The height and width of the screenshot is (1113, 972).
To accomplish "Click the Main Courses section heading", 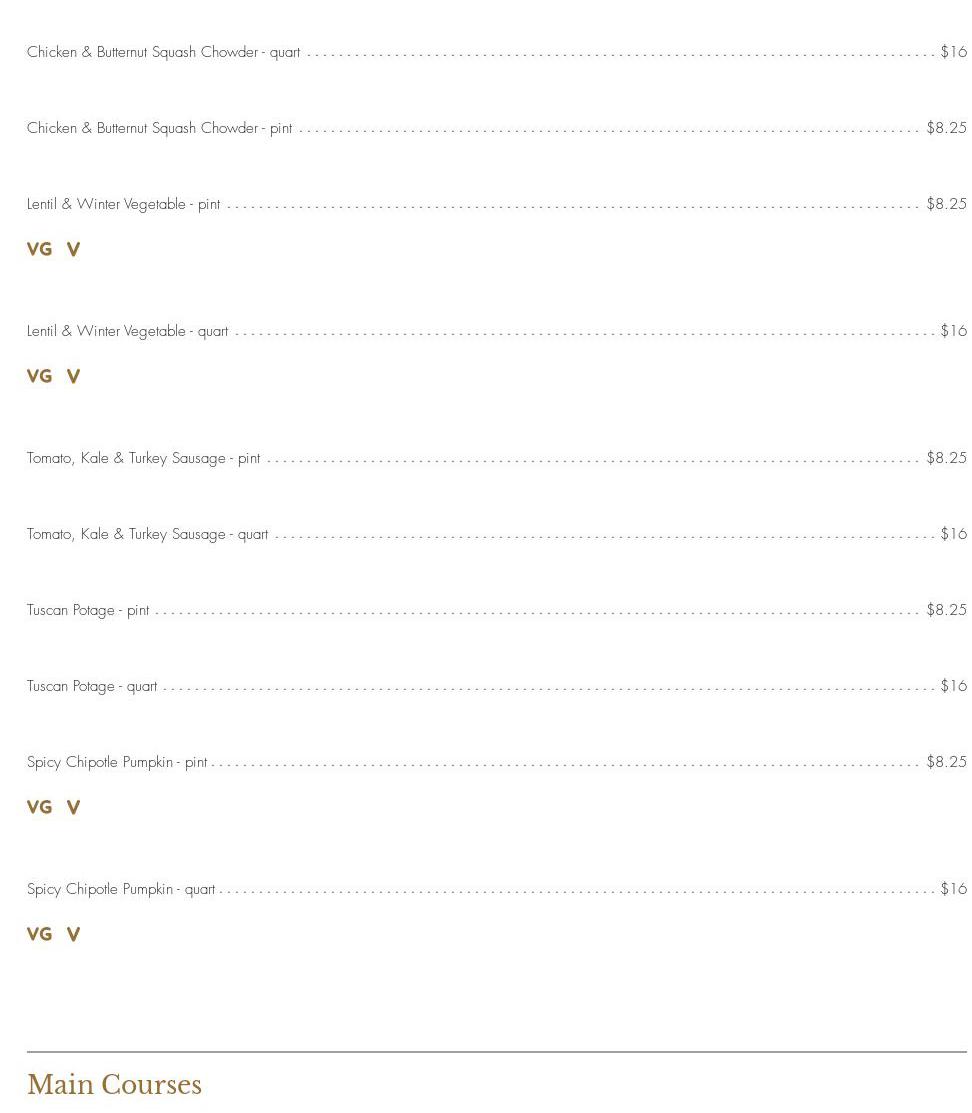I will (x=114, y=1085).
